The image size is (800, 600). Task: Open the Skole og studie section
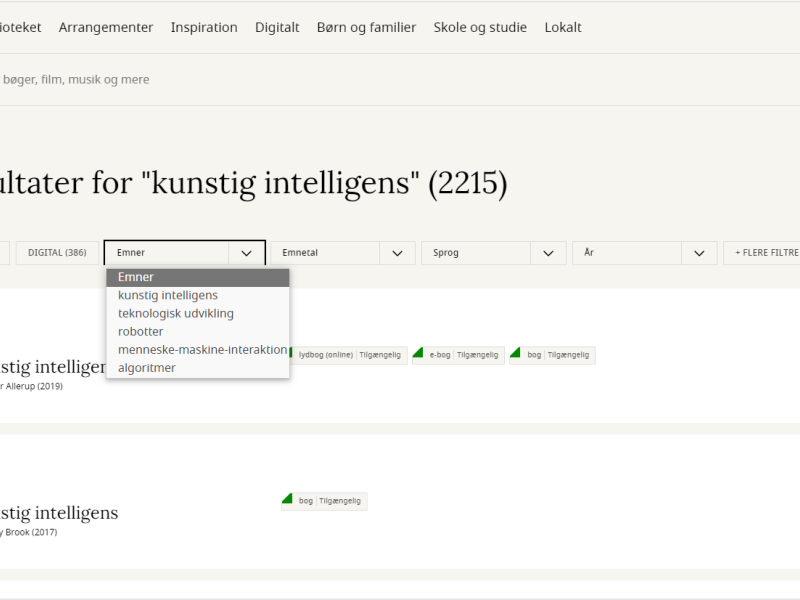tap(480, 27)
